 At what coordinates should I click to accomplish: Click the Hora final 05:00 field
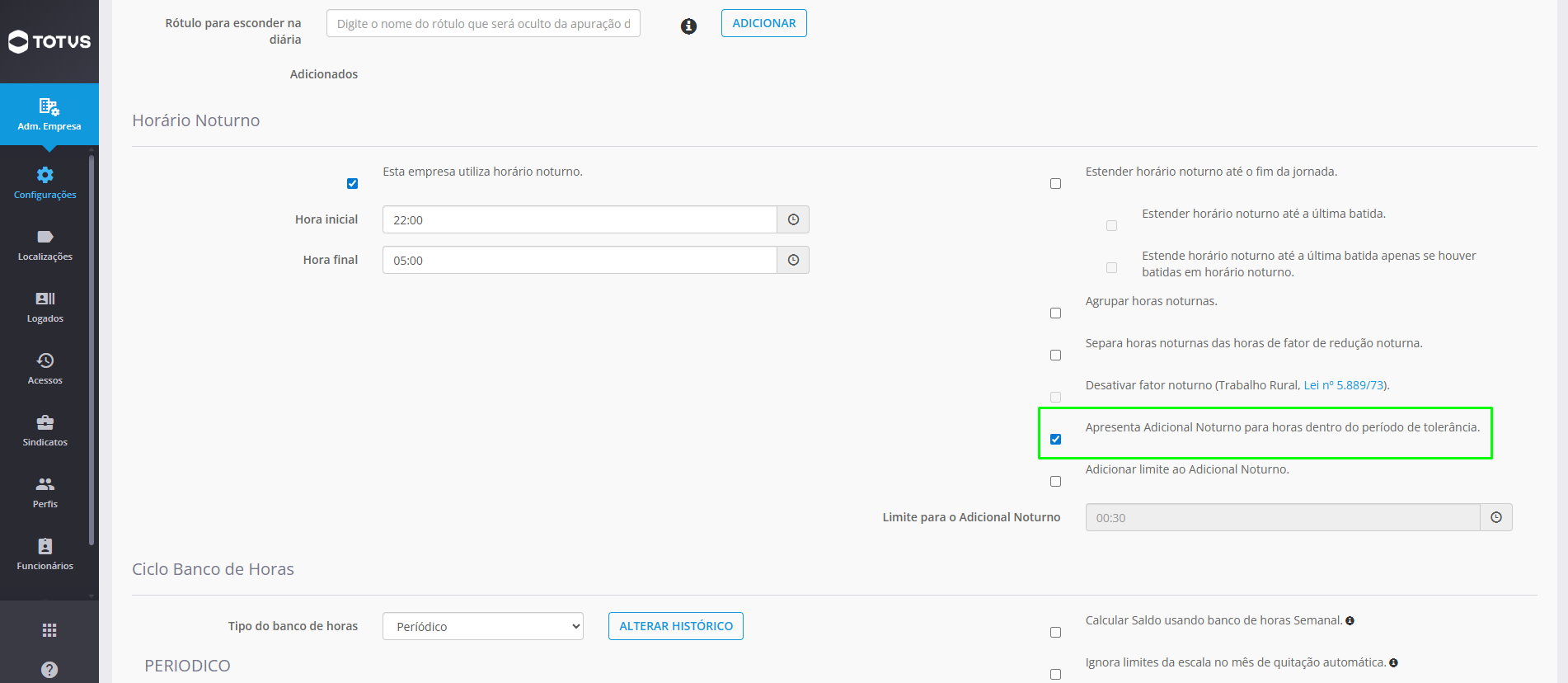pyautogui.click(x=580, y=260)
